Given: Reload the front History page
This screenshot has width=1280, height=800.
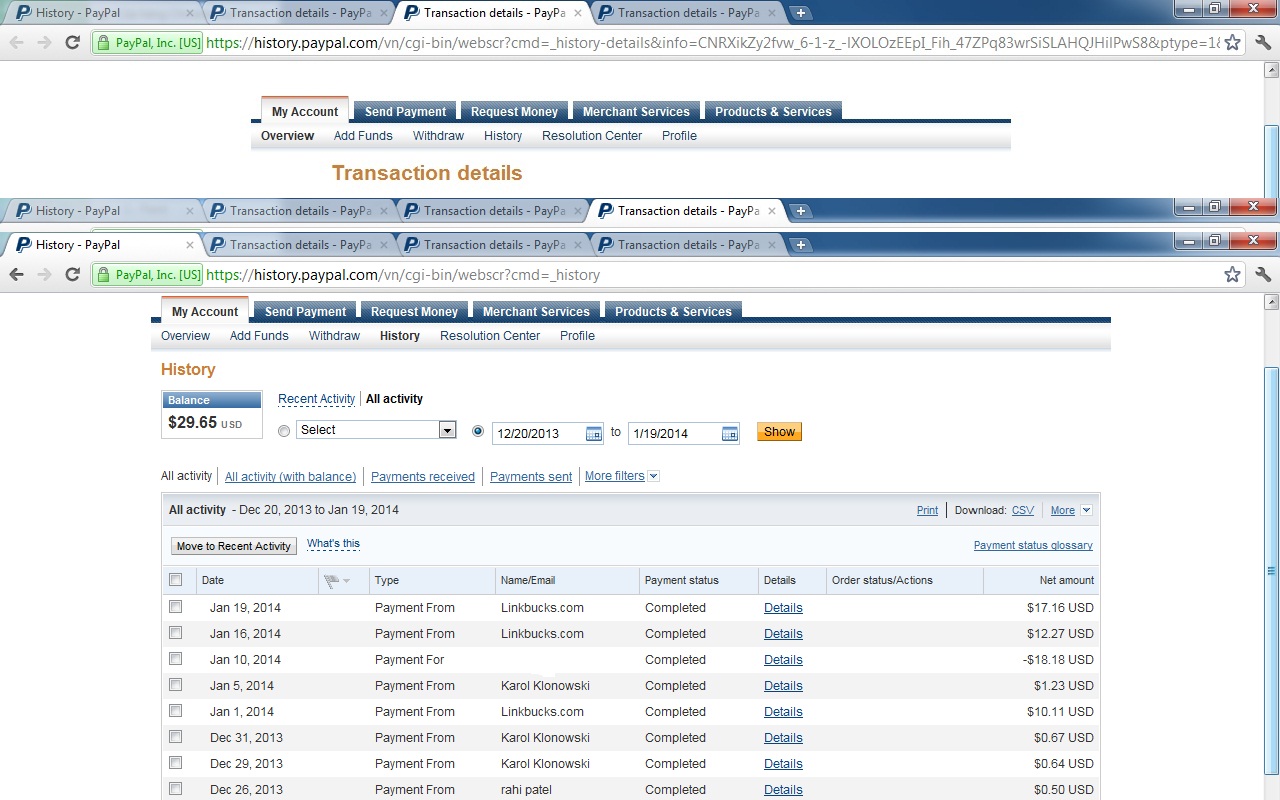Looking at the screenshot, I should point(72,275).
